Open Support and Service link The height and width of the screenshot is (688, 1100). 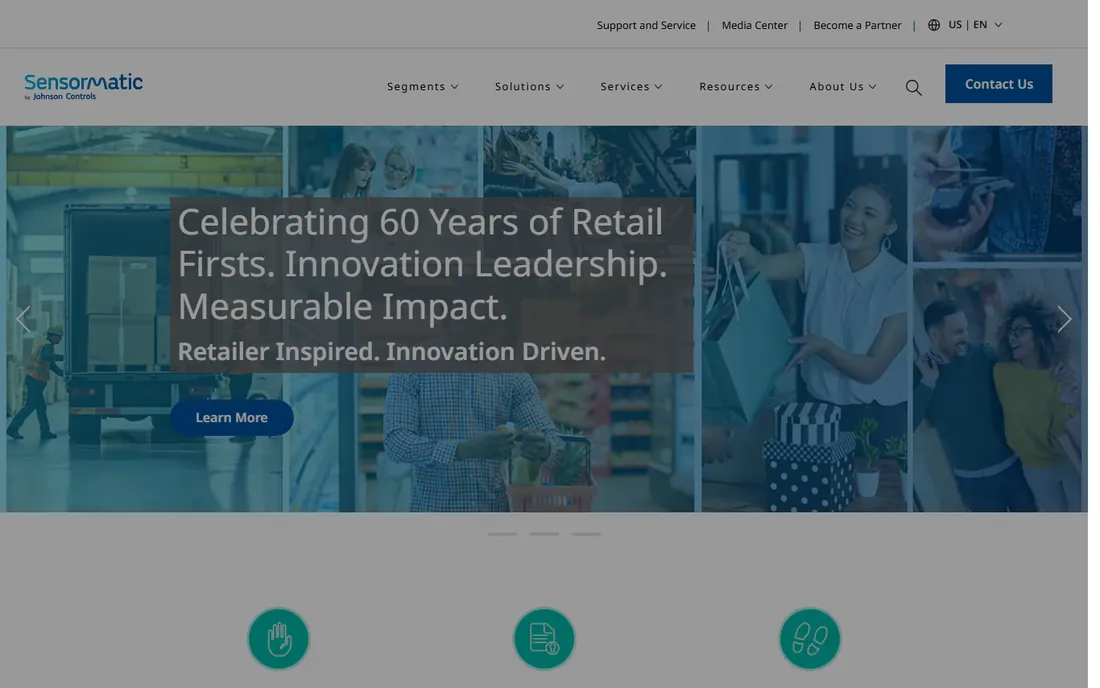(646, 25)
